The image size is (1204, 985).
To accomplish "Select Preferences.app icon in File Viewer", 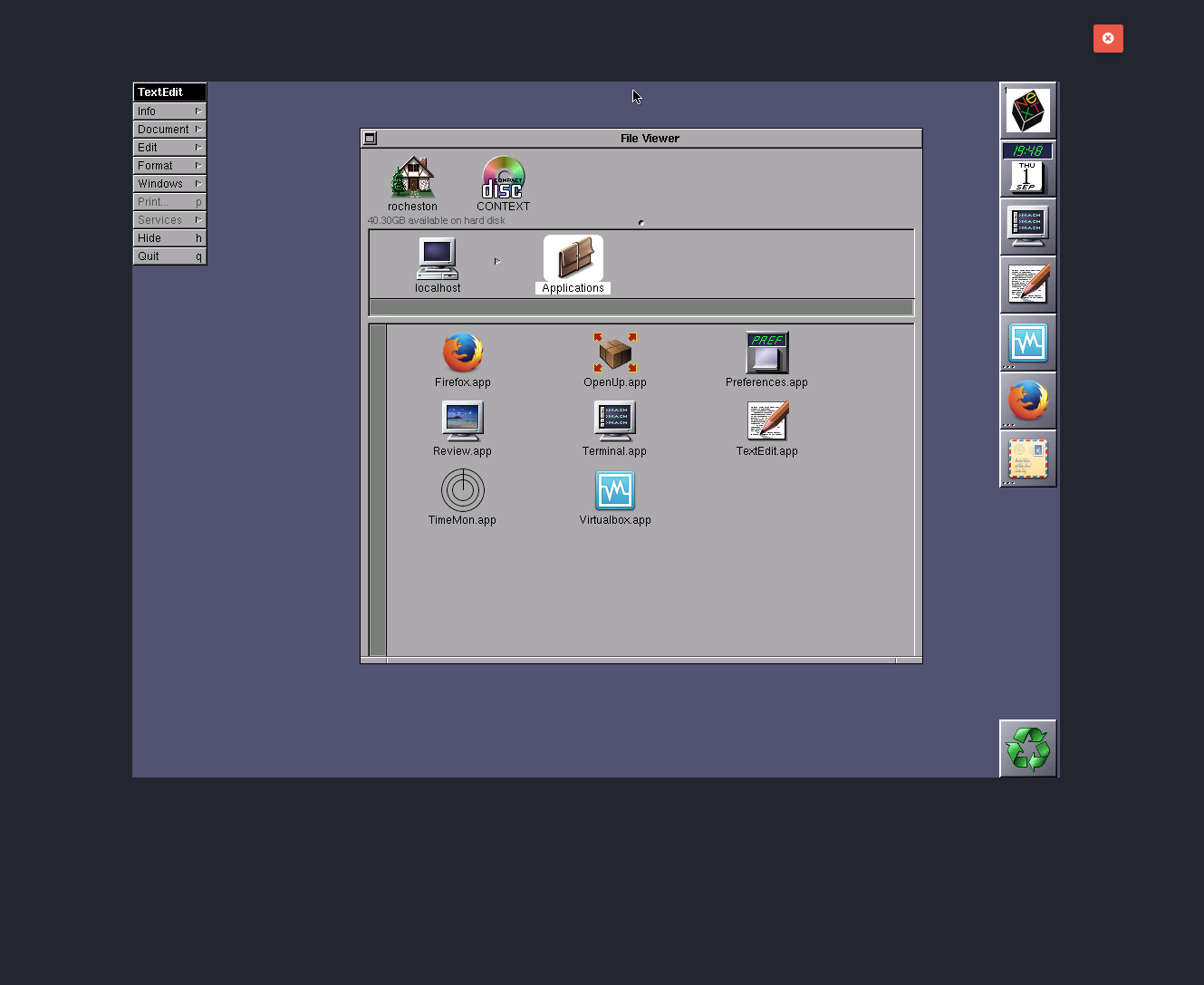I will click(766, 352).
